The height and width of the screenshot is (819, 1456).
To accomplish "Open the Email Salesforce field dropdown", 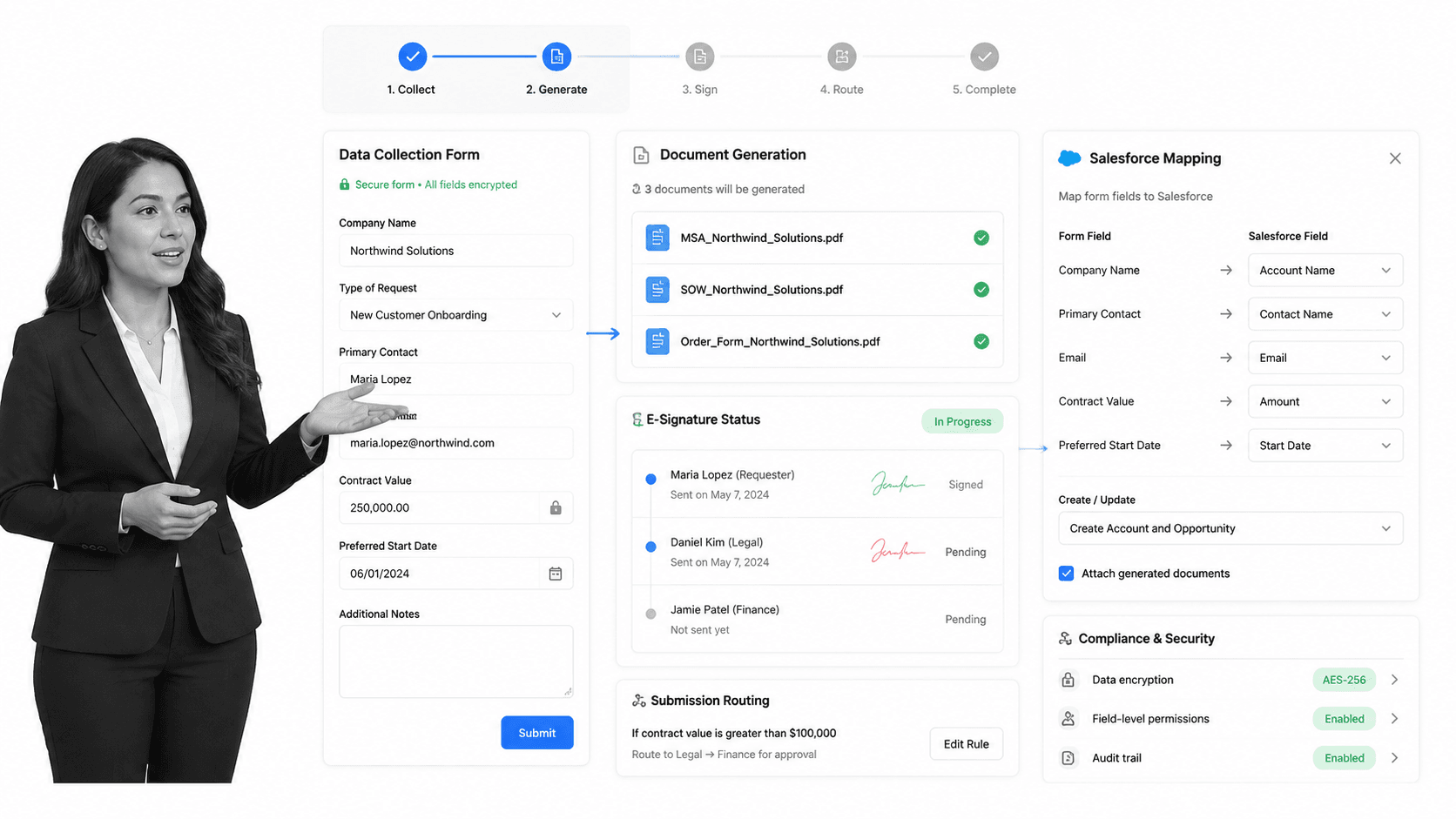I will 1325,358.
